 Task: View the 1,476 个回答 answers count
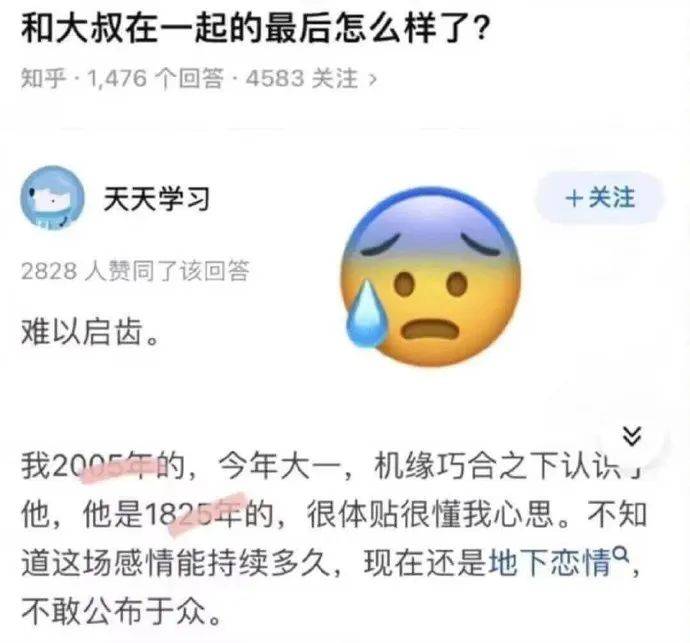(156, 79)
